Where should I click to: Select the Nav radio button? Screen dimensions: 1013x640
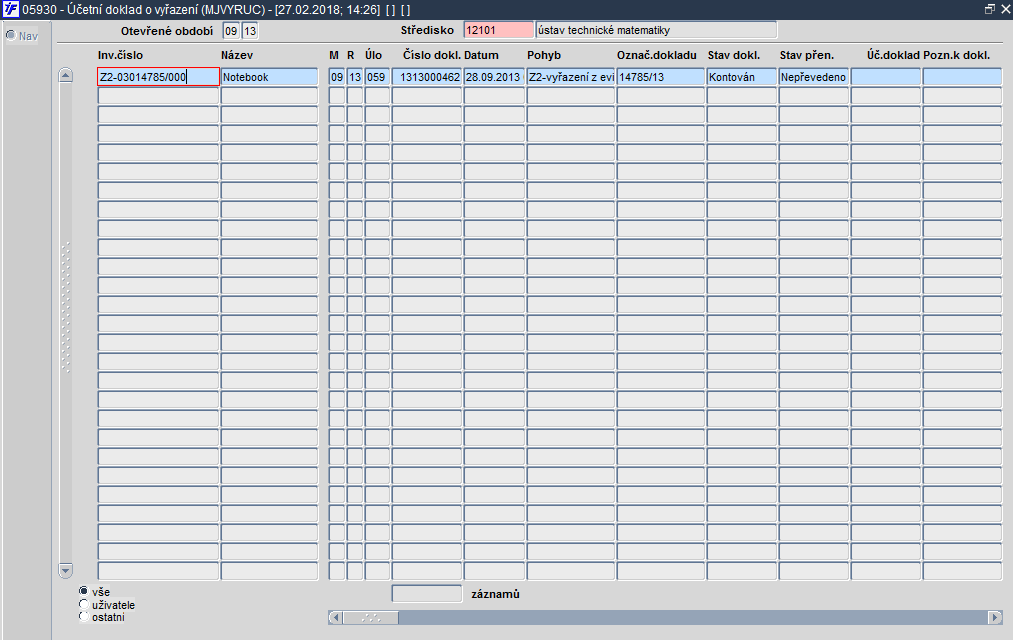pyautogui.click(x=10, y=35)
